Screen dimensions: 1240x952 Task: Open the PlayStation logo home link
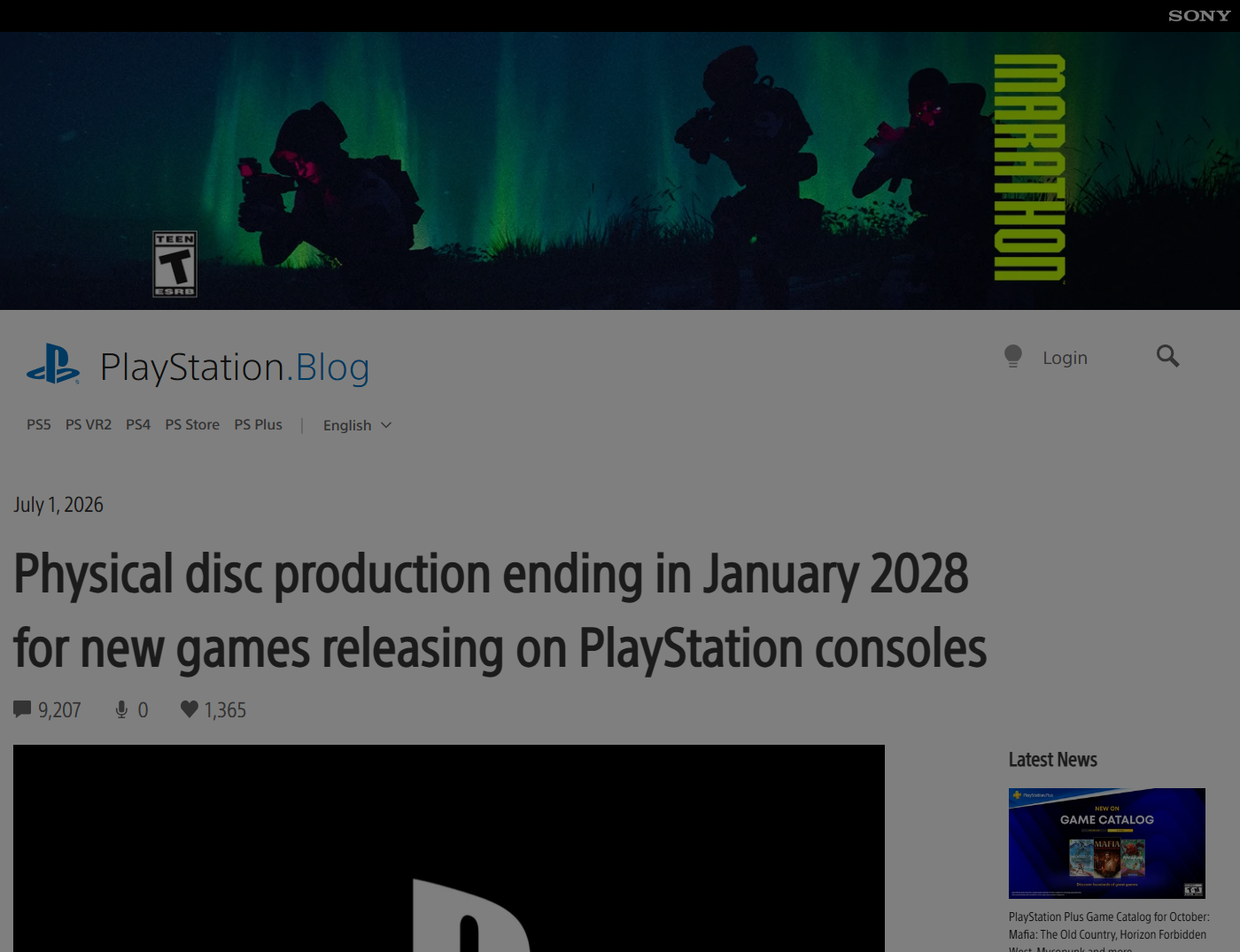(x=53, y=364)
